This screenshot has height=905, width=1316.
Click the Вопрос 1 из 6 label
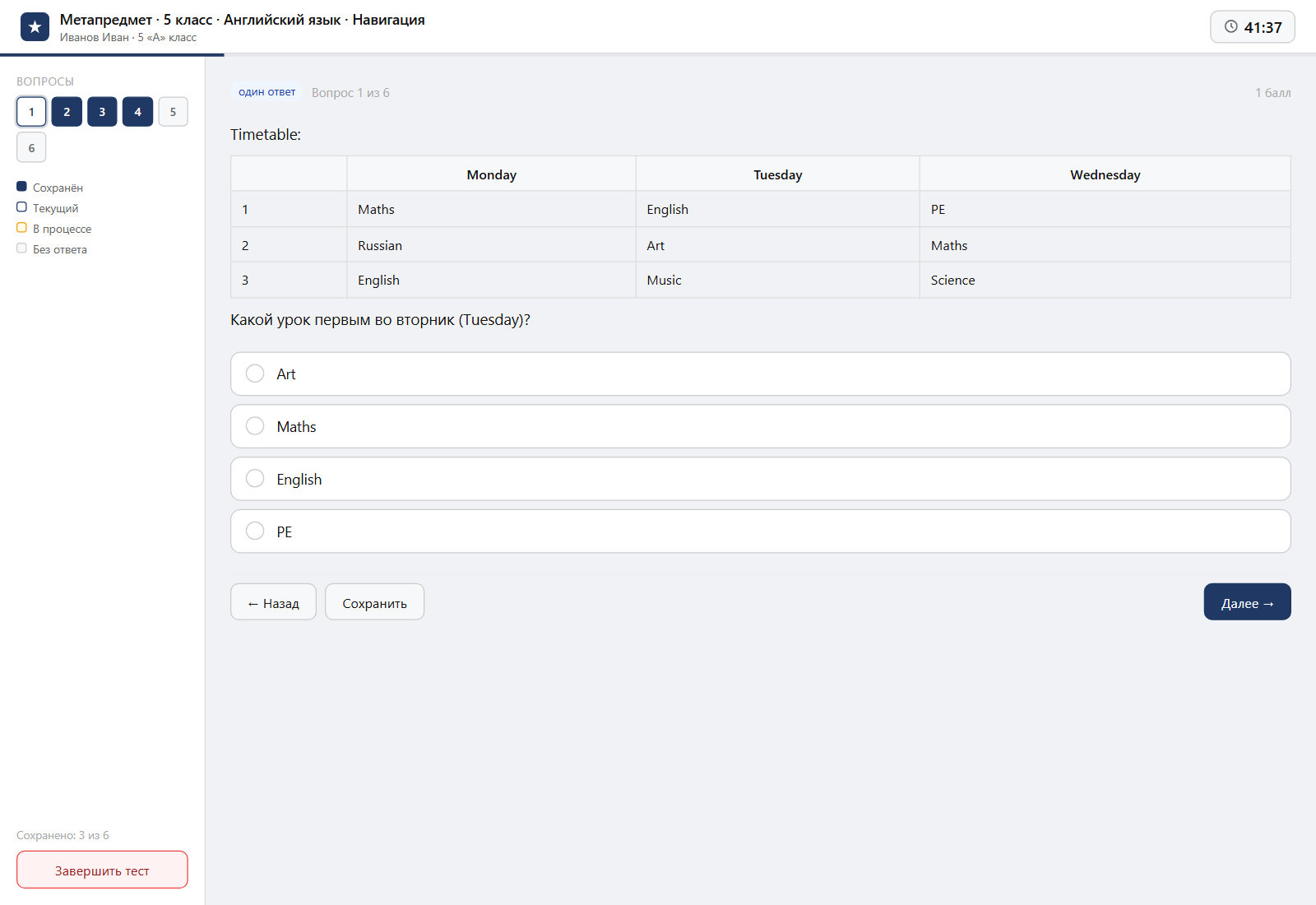pos(350,93)
